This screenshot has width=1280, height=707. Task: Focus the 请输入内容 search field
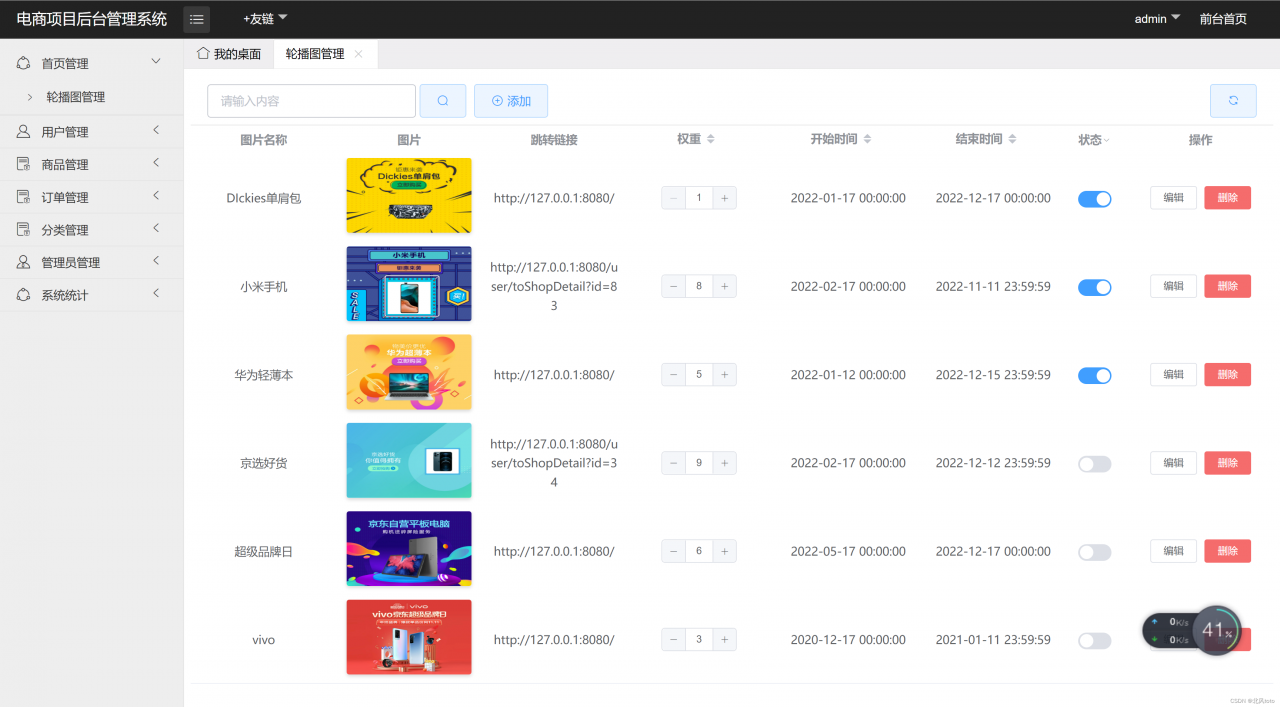(x=311, y=101)
